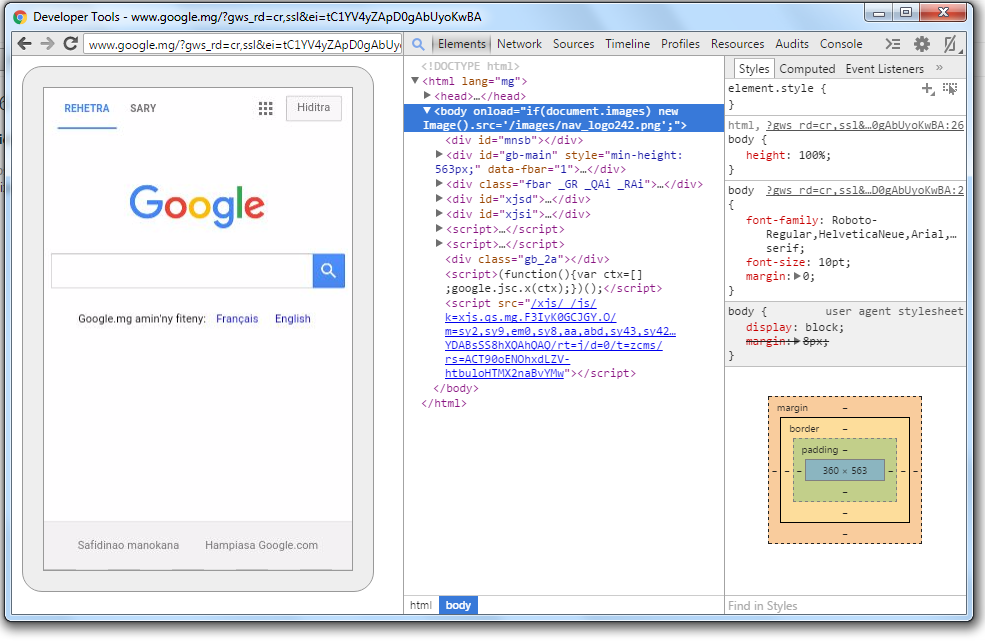Click the Find in Styles filter field

pos(845,606)
